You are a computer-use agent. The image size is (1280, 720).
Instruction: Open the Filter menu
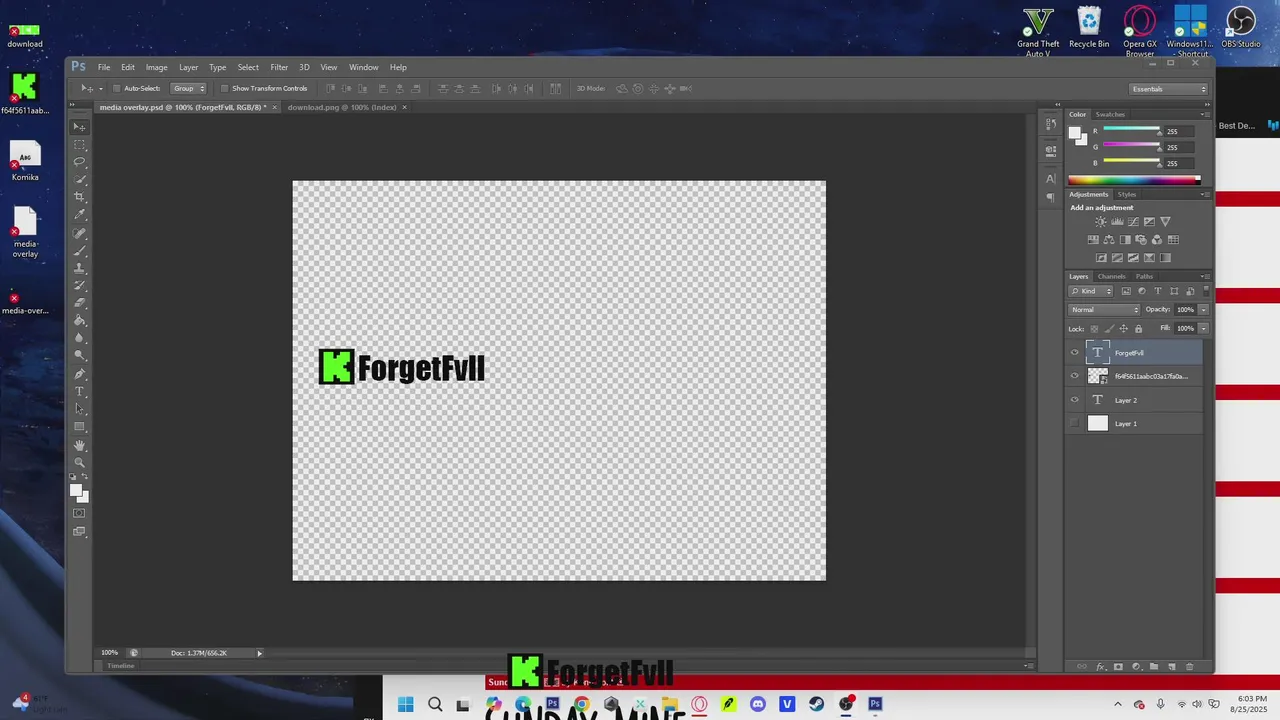click(x=279, y=67)
